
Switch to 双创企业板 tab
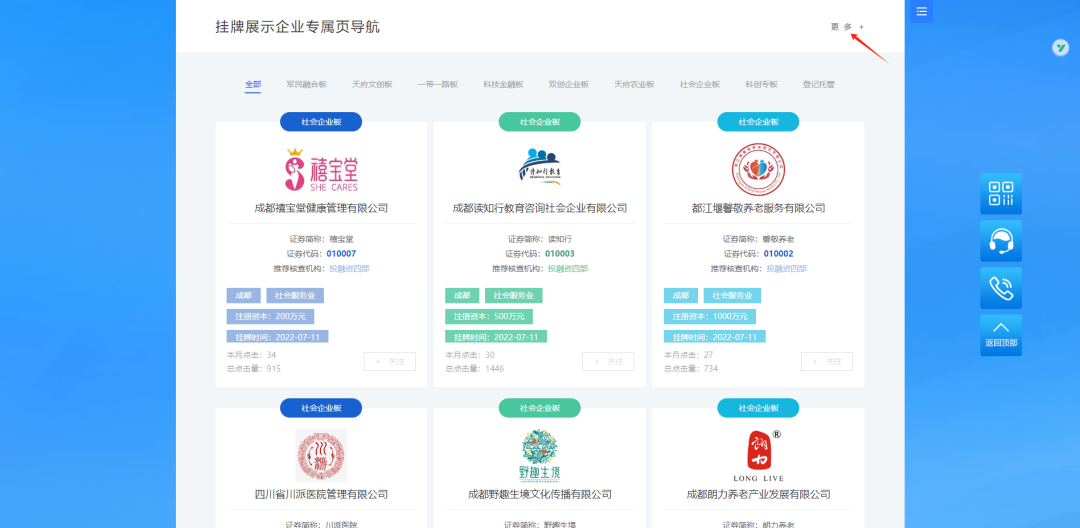[x=568, y=85]
